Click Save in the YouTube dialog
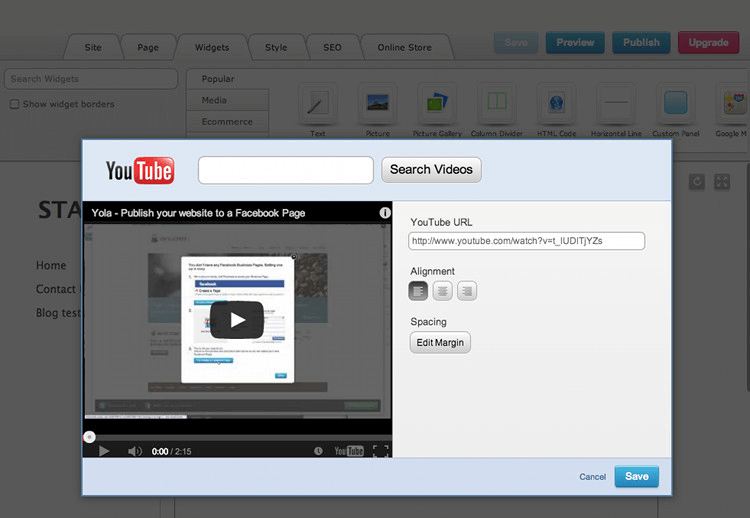Screen dimensions: 750x518 [637, 476]
